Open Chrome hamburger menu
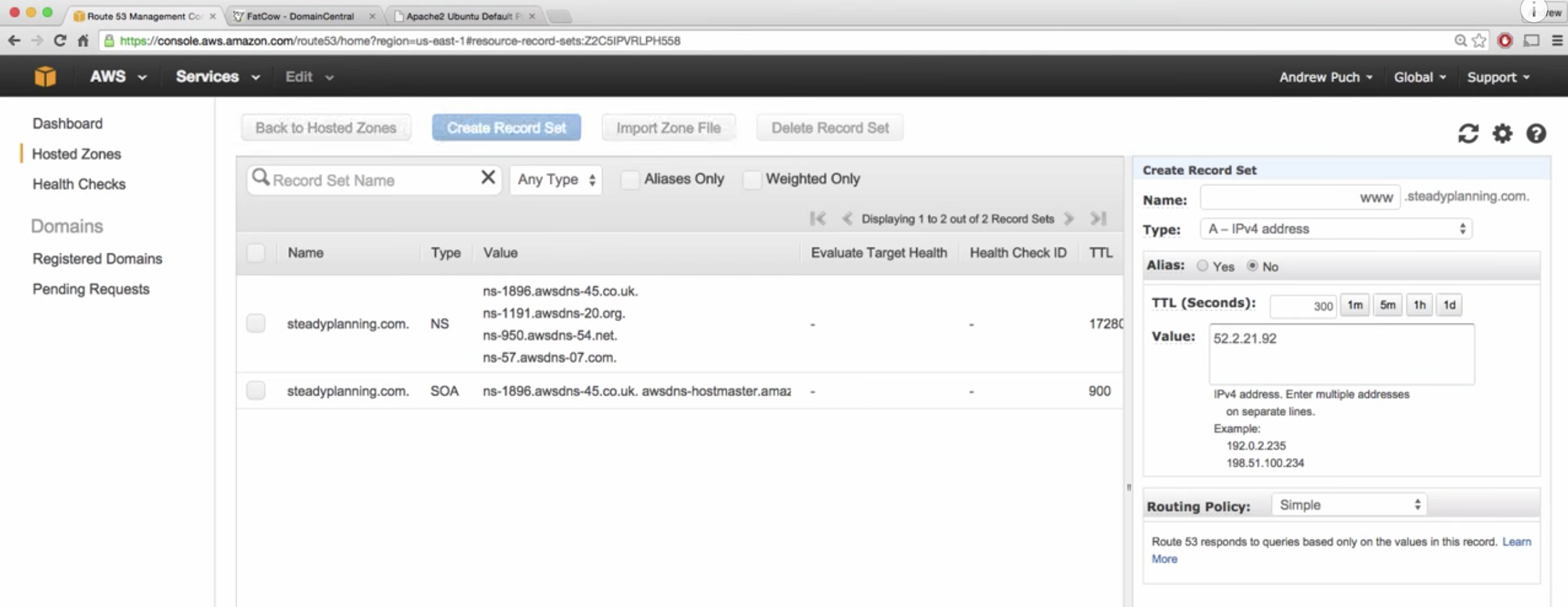Viewport: 1568px width, 607px height. (1557, 40)
